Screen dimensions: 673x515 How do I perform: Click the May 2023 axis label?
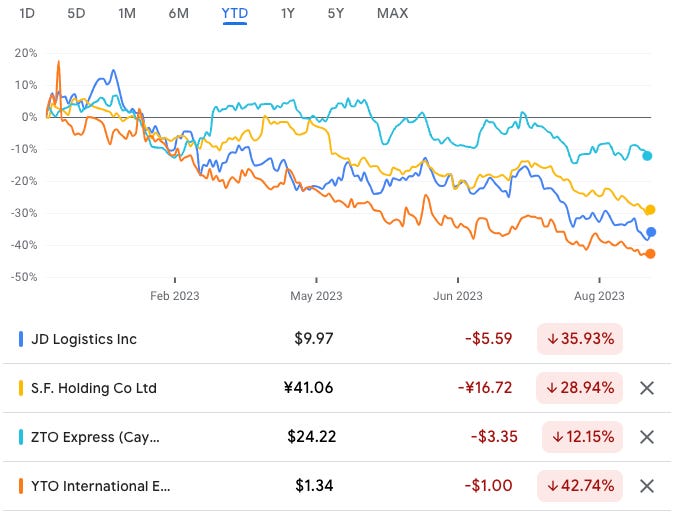tap(316, 296)
